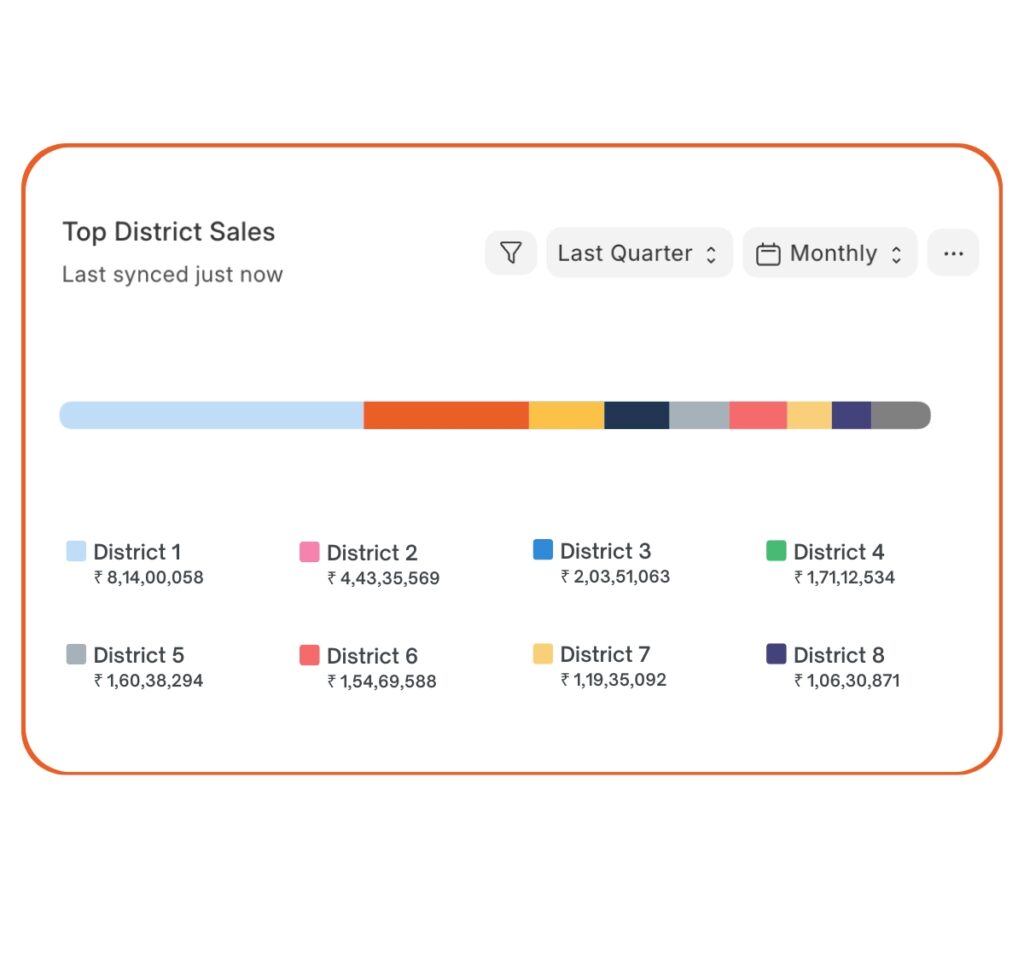Toggle District 7 visibility via its yellow swatch

click(543, 653)
